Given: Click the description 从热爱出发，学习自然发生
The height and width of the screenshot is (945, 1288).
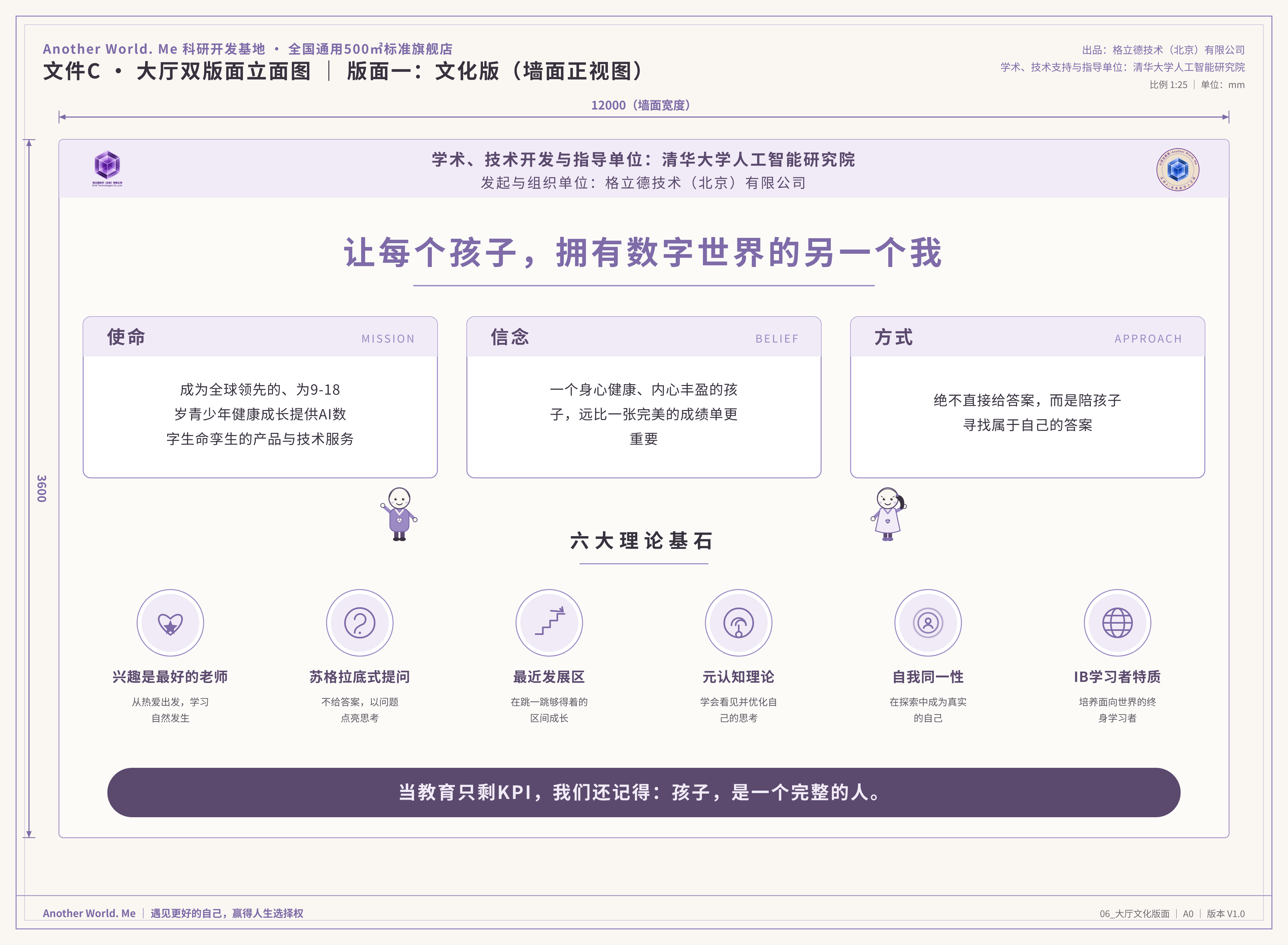Looking at the screenshot, I should [x=170, y=710].
